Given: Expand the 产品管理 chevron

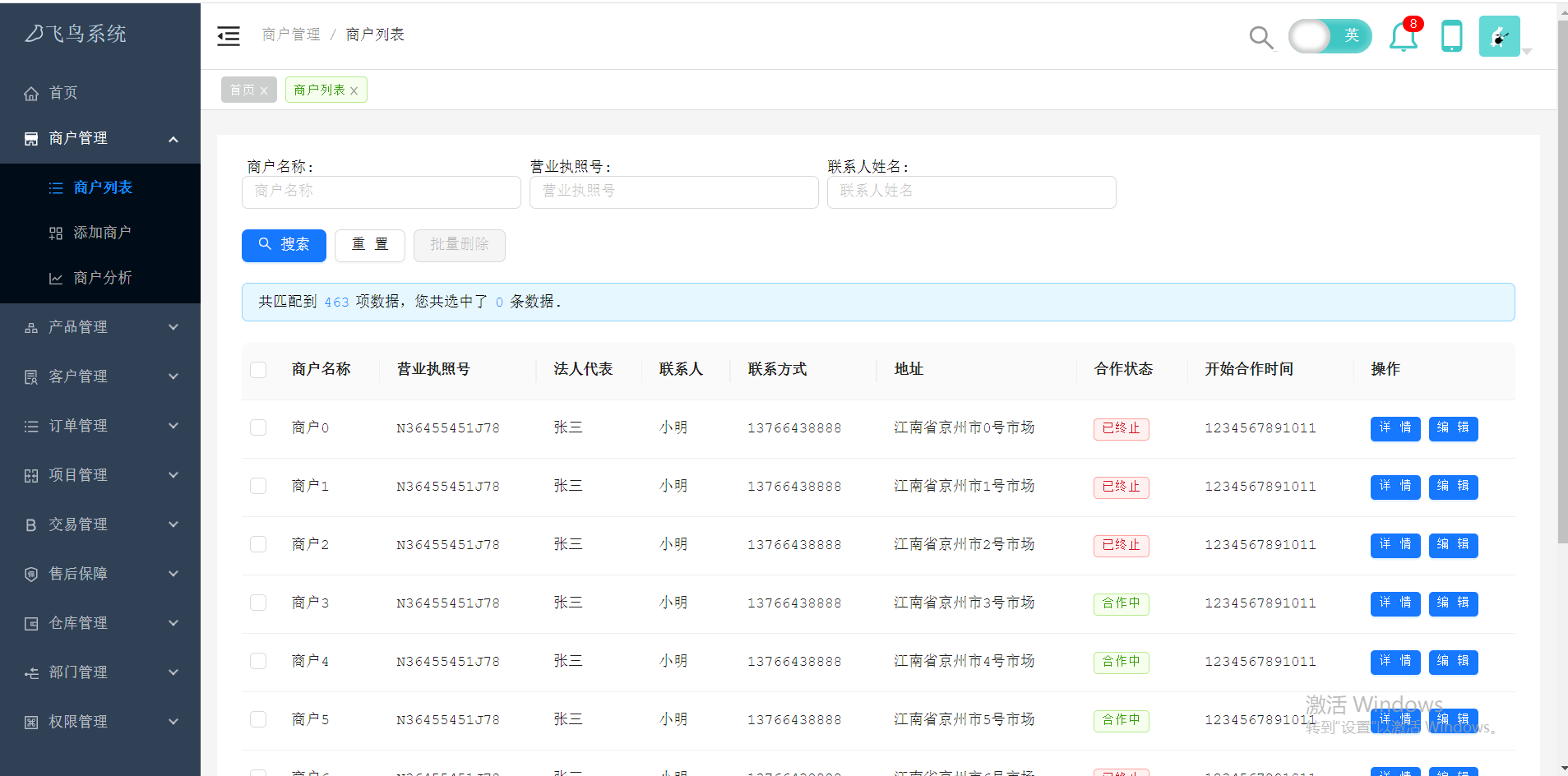Looking at the screenshot, I should pos(173,327).
